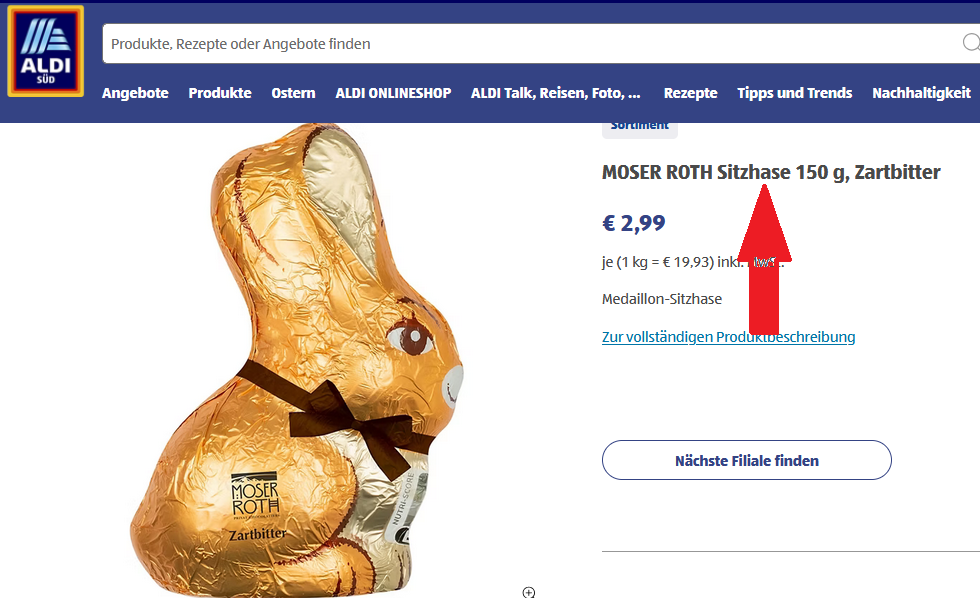Image resolution: width=980 pixels, height=598 pixels.
Task: Open the Angebote menu
Action: click(x=135, y=93)
